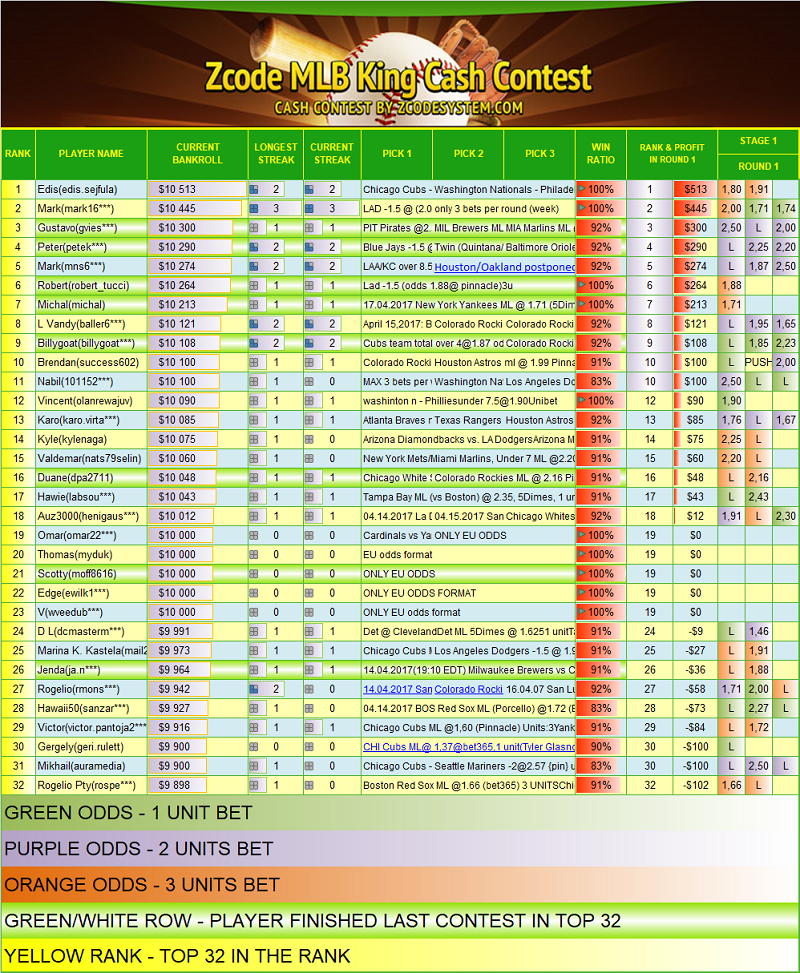Click current streak icon in L Vandy row
The height and width of the screenshot is (973, 800).
point(309,324)
